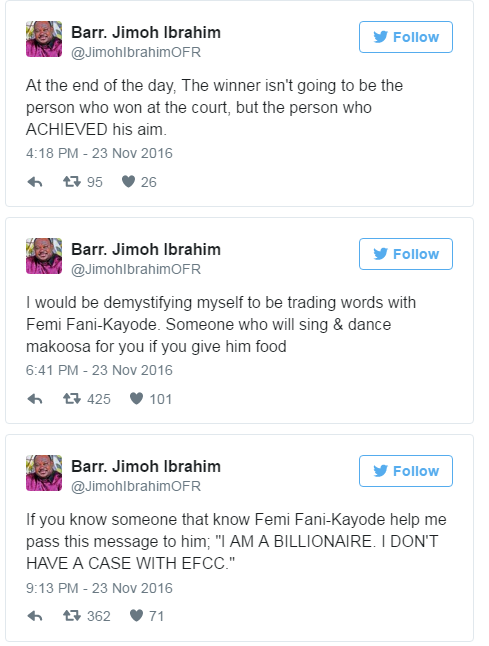
Task: Click Follow button on the 9:13 PM tweet
Action: (406, 471)
